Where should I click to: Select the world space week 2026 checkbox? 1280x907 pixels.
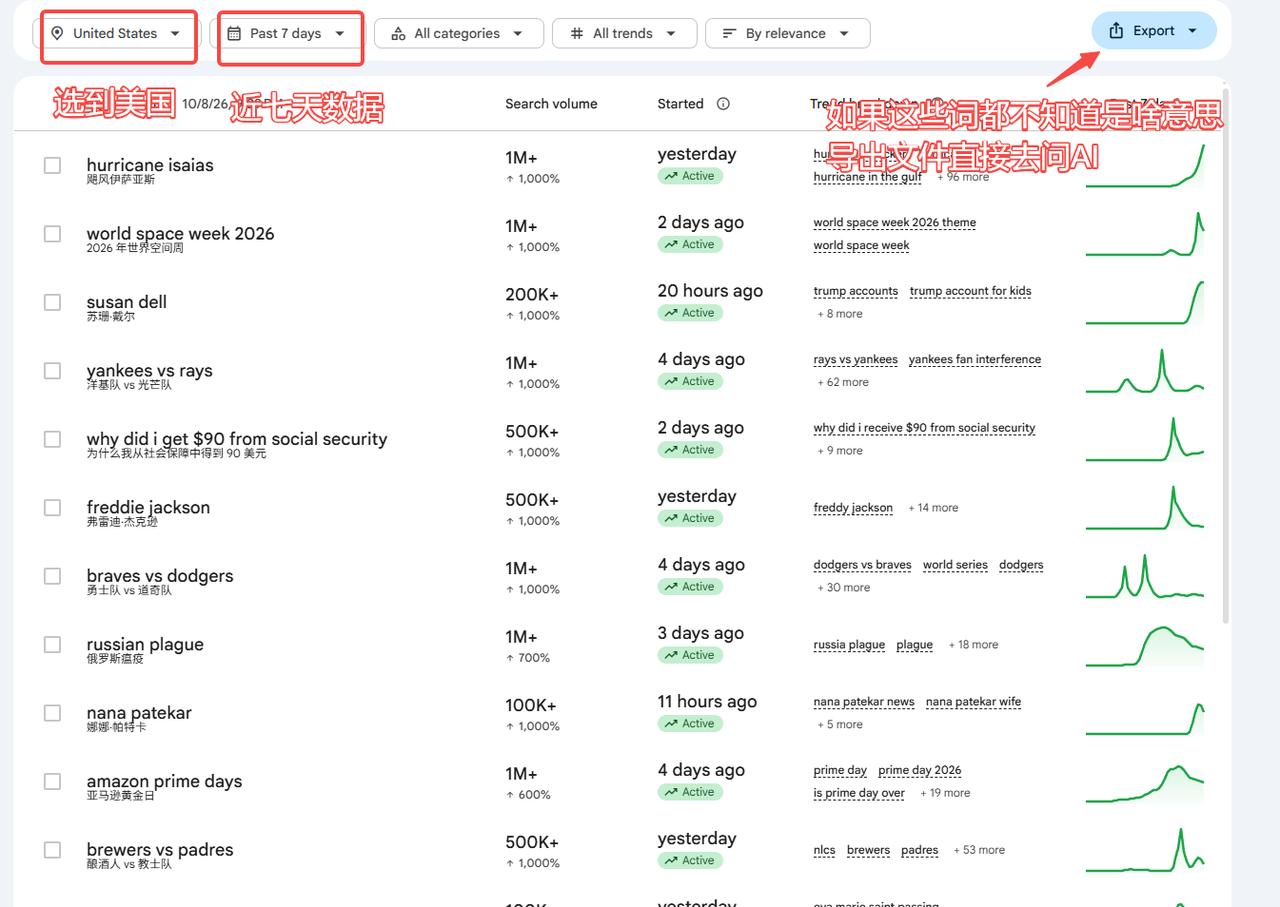[53, 234]
